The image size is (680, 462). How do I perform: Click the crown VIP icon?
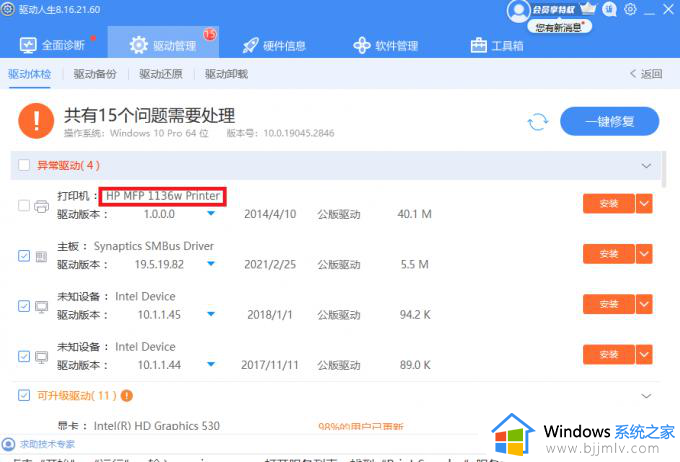(x=588, y=9)
